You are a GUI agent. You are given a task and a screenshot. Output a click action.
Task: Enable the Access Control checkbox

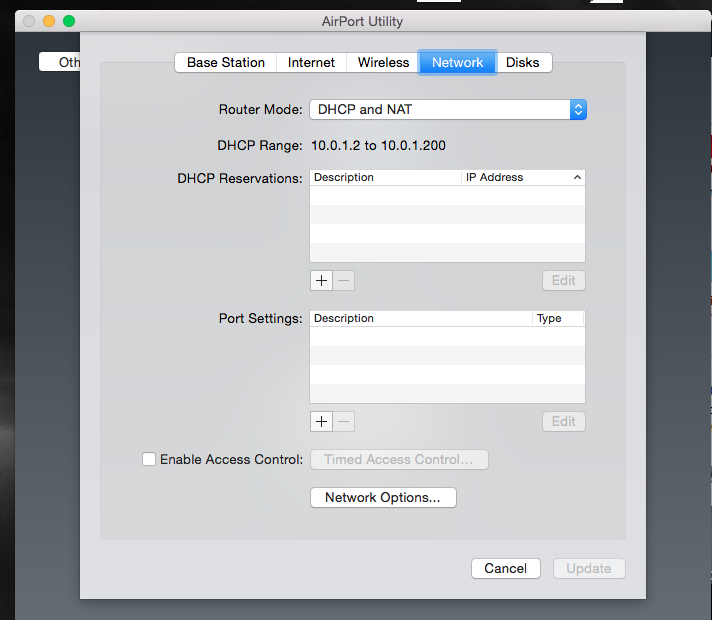(x=149, y=459)
